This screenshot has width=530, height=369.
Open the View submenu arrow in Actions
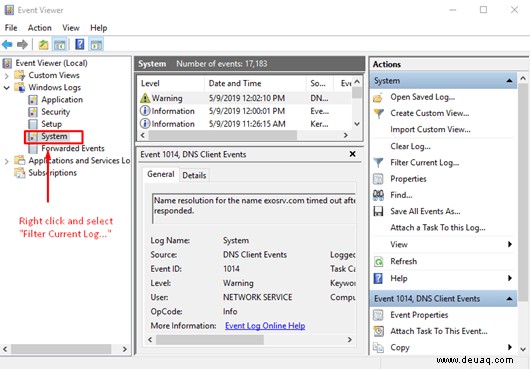(x=510, y=244)
